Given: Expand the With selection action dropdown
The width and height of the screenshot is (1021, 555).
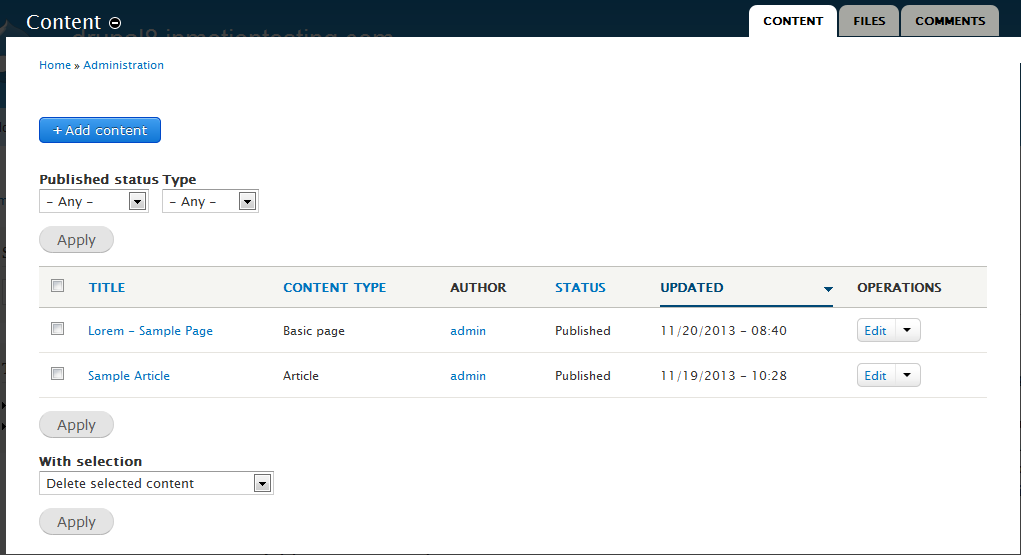Looking at the screenshot, I should click(156, 484).
